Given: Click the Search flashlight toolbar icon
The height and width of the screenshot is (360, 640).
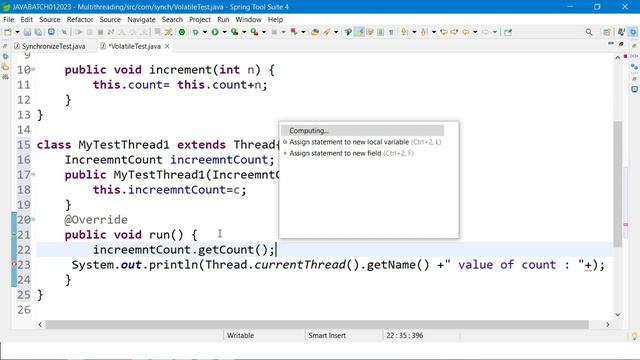Looking at the screenshot, I should pos(327,32).
